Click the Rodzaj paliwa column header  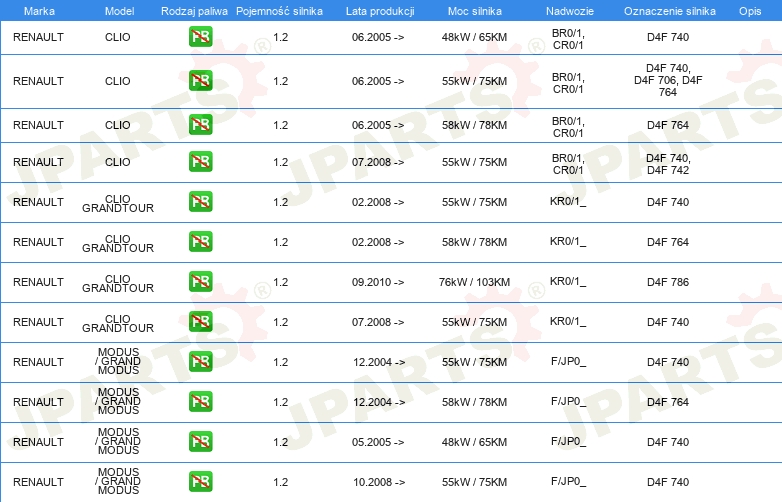(x=194, y=9)
